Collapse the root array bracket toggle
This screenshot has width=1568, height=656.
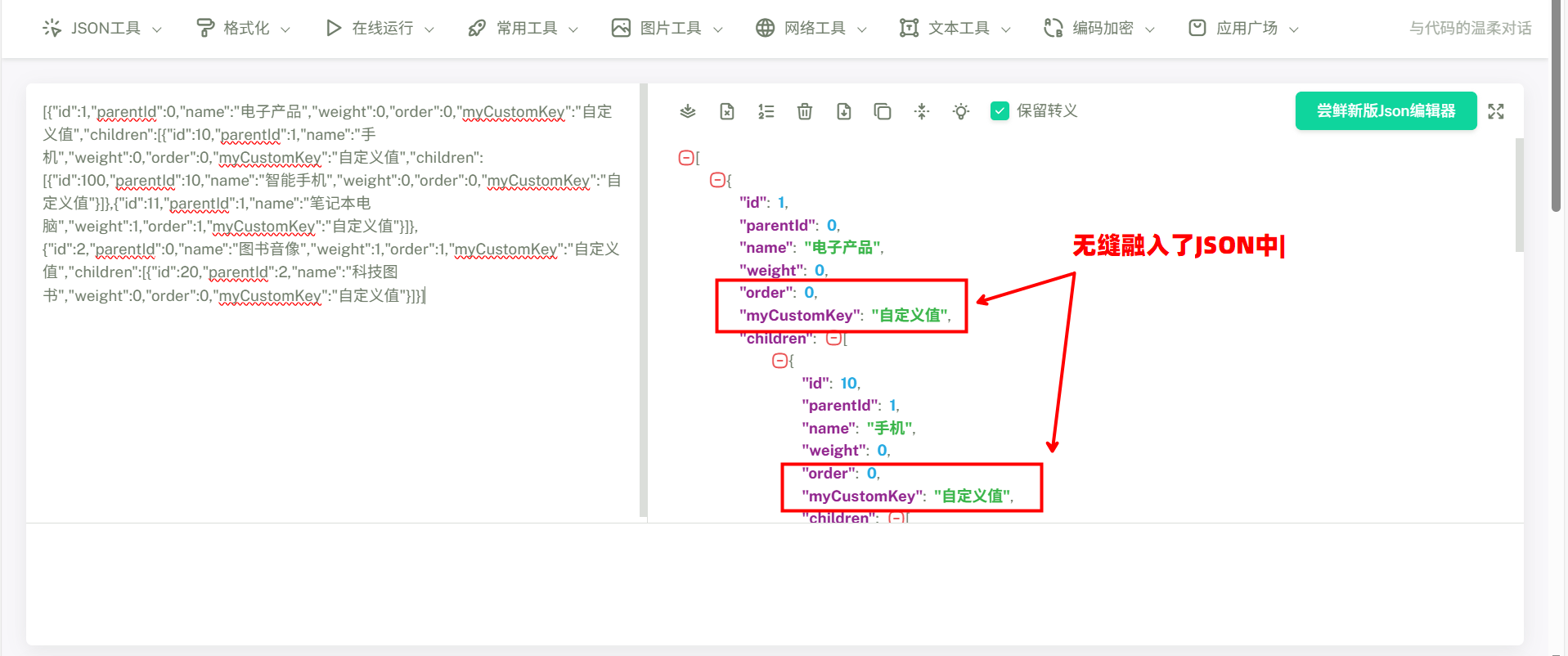click(685, 158)
